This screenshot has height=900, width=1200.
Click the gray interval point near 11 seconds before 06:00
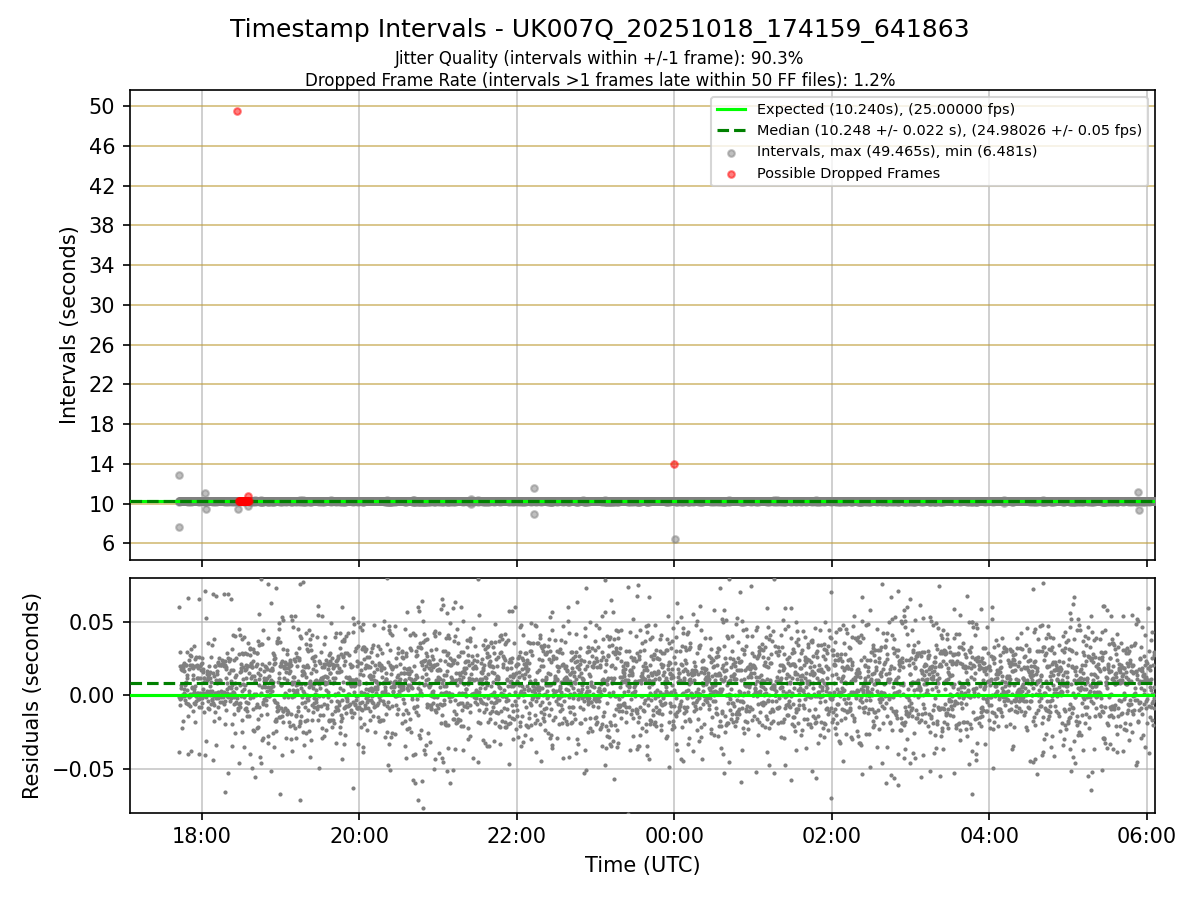[x=1138, y=492]
